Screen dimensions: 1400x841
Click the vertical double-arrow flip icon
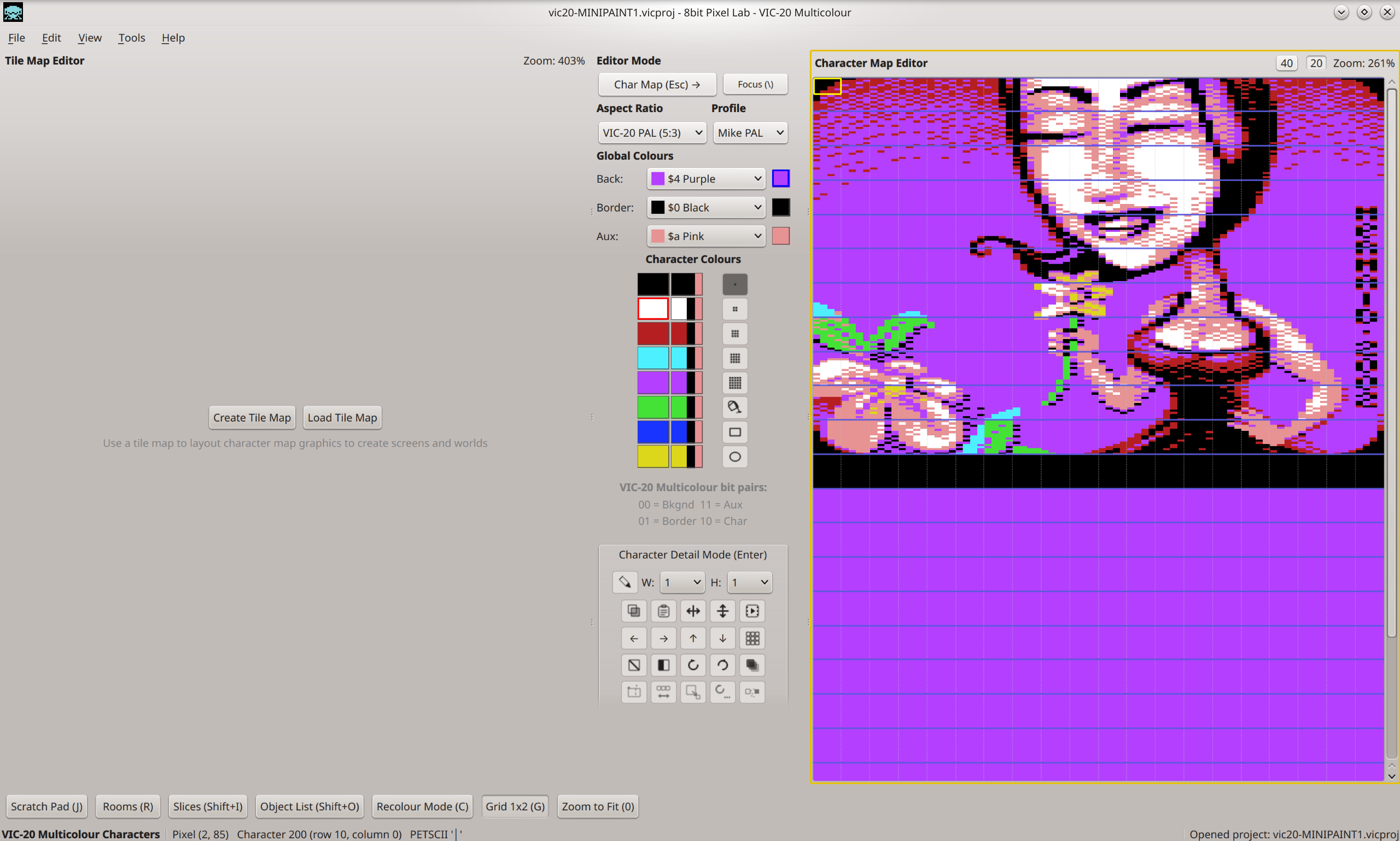pos(722,611)
